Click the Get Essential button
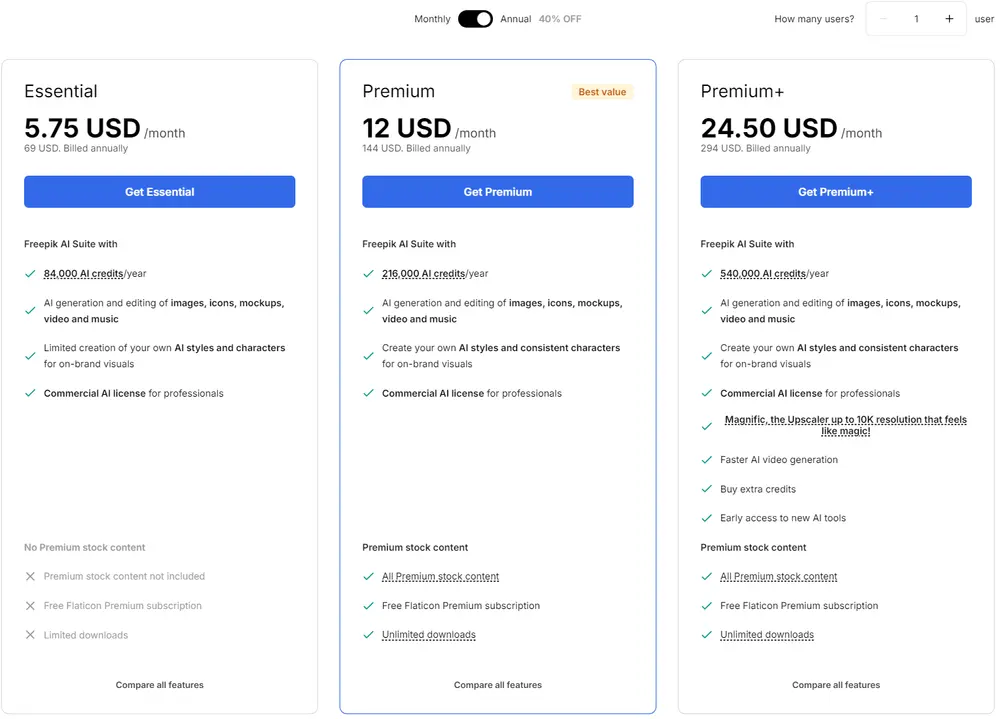 [159, 191]
